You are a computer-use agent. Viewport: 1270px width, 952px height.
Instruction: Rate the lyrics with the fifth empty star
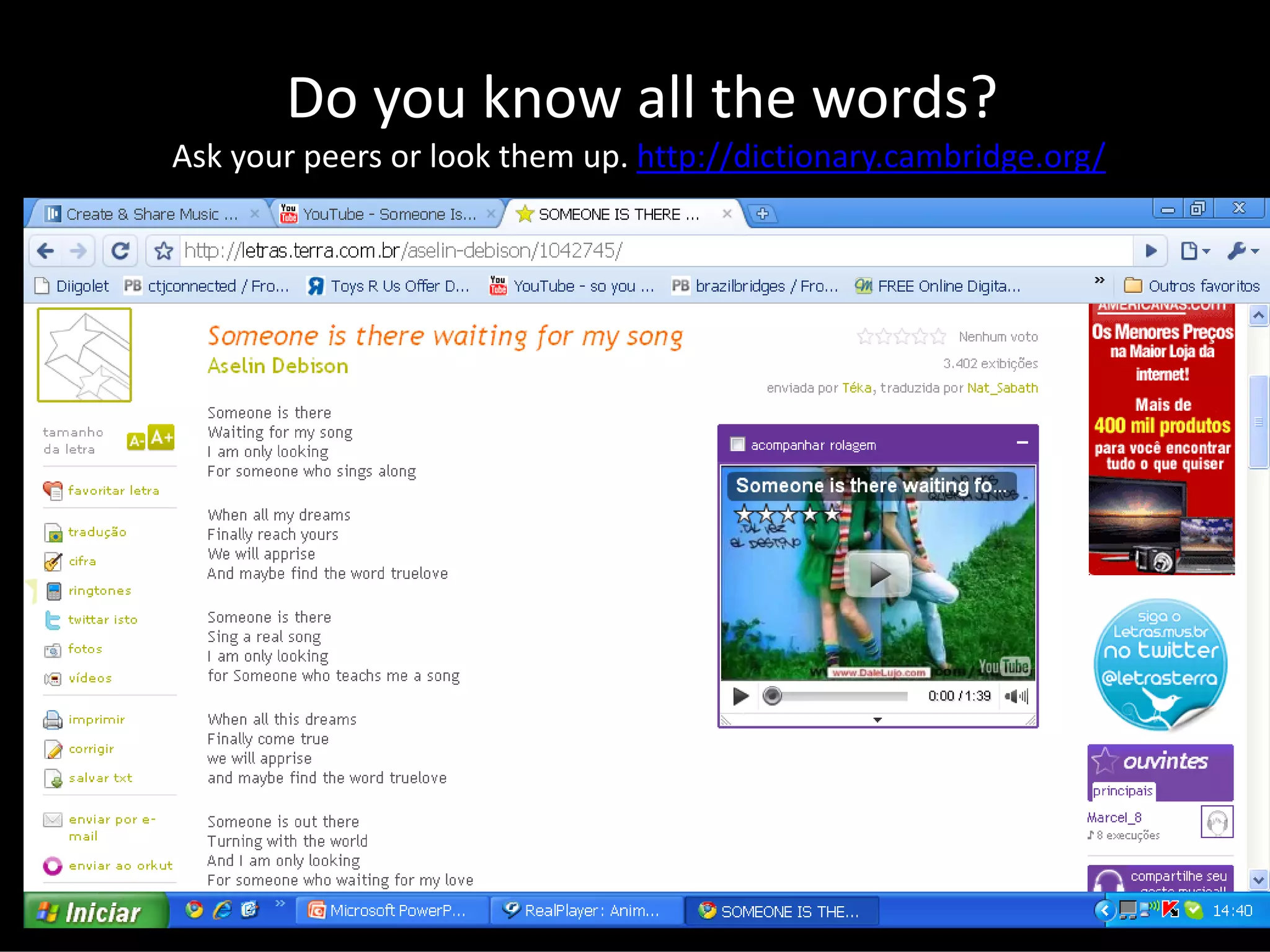coord(938,337)
